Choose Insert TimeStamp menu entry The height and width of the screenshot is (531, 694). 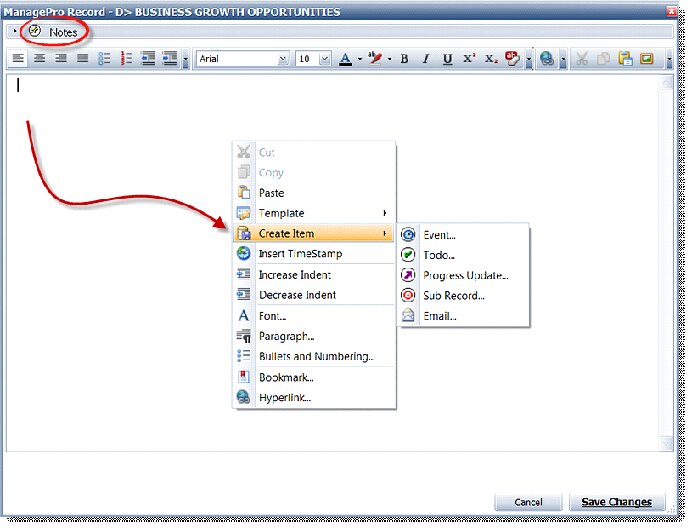[314, 254]
